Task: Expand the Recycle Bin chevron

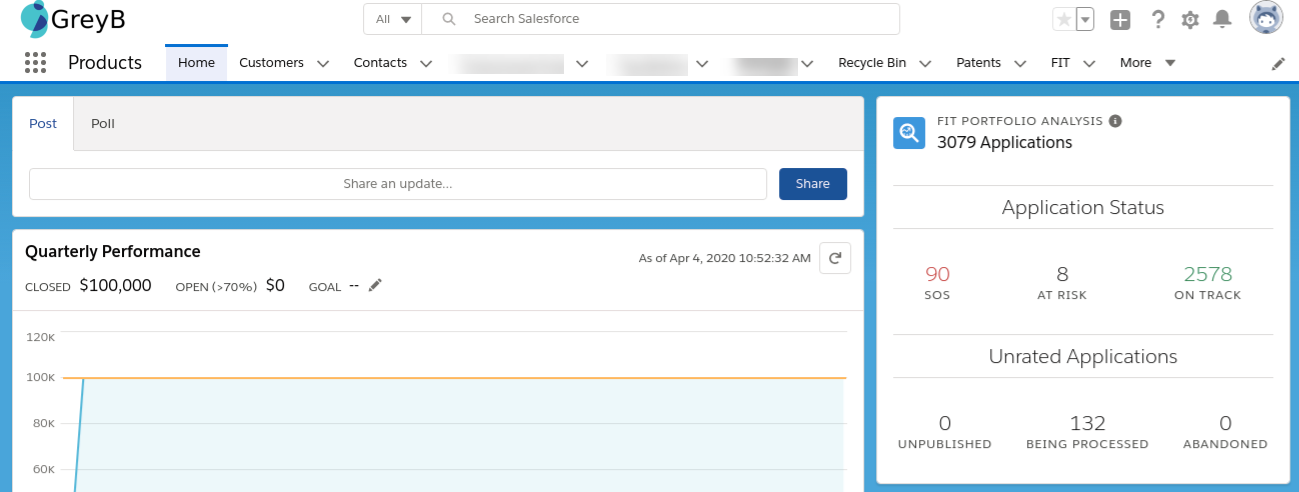Action: coord(925,63)
